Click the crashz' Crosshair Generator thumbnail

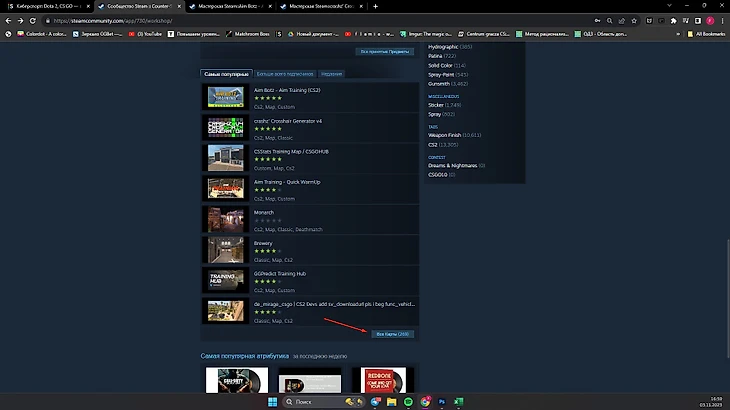(225, 127)
